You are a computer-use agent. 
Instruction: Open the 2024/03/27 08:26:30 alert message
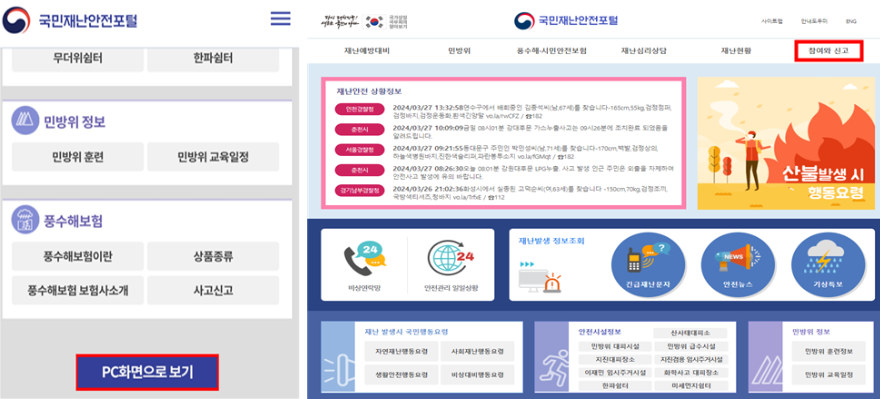[x=533, y=172]
